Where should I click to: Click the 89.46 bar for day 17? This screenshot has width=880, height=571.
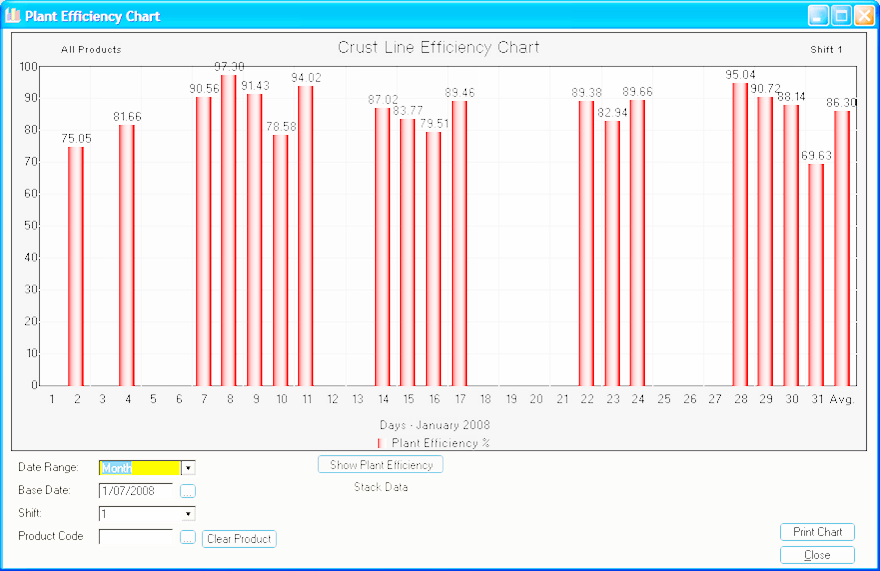[459, 243]
